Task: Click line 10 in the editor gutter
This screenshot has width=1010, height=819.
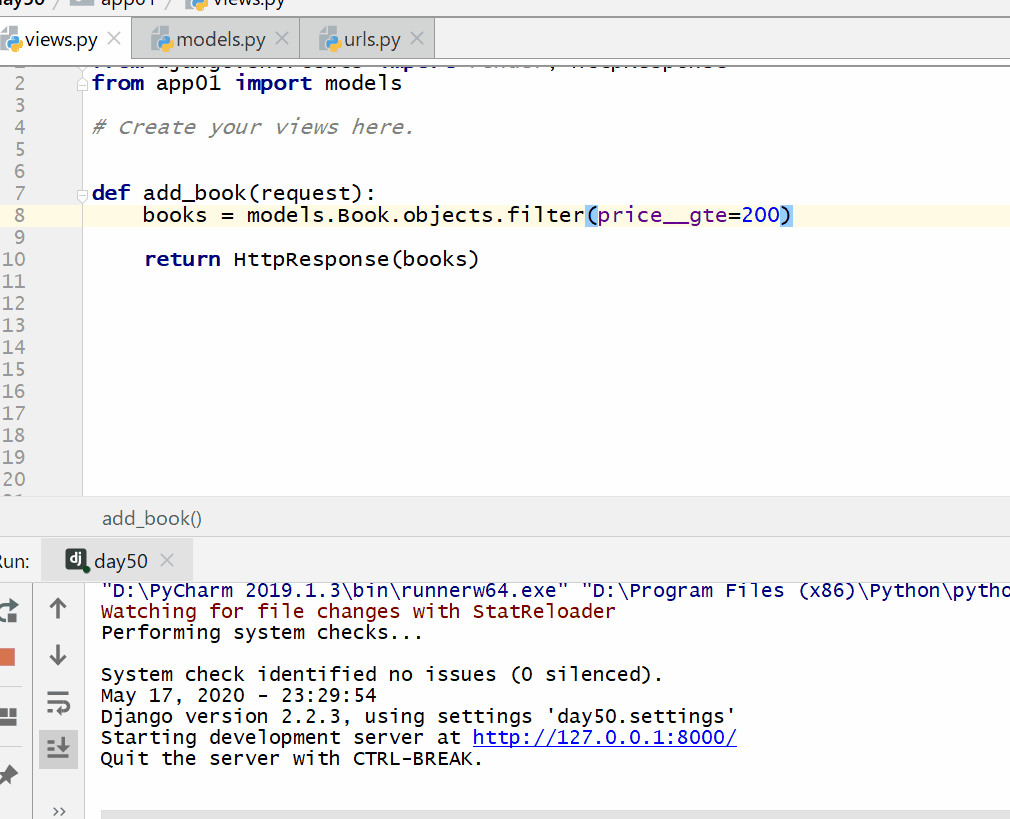Action: (14, 260)
